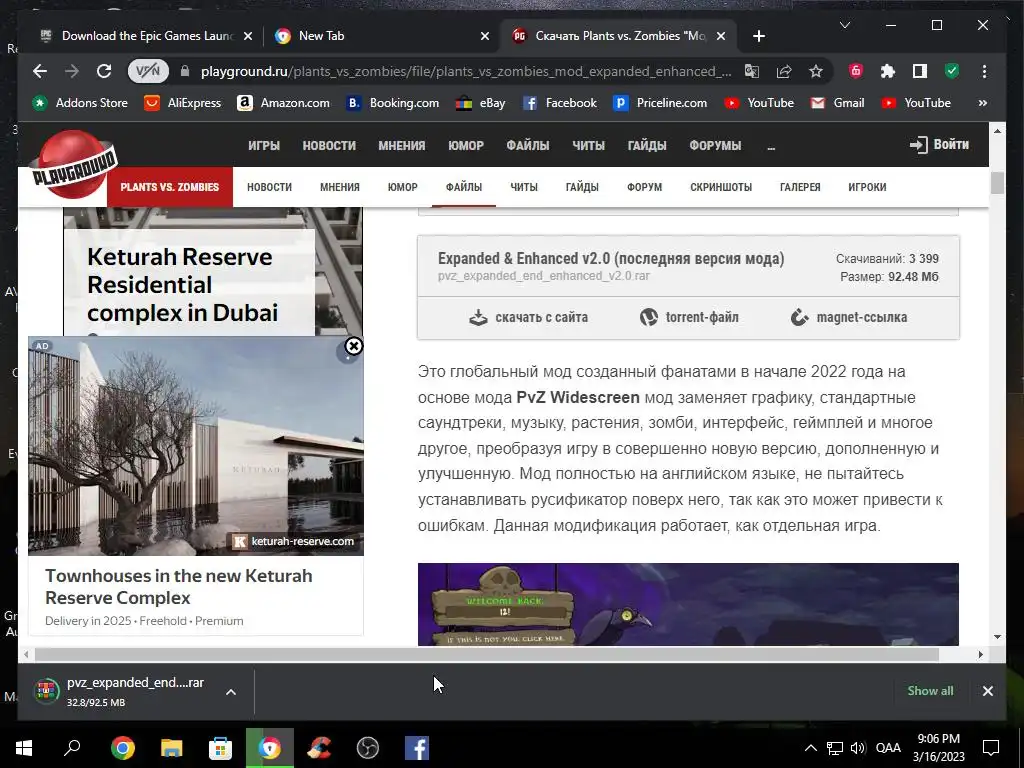Screen dimensions: 1024x768
Task: Close the Epic Games Launcher tab
Action: (248, 36)
